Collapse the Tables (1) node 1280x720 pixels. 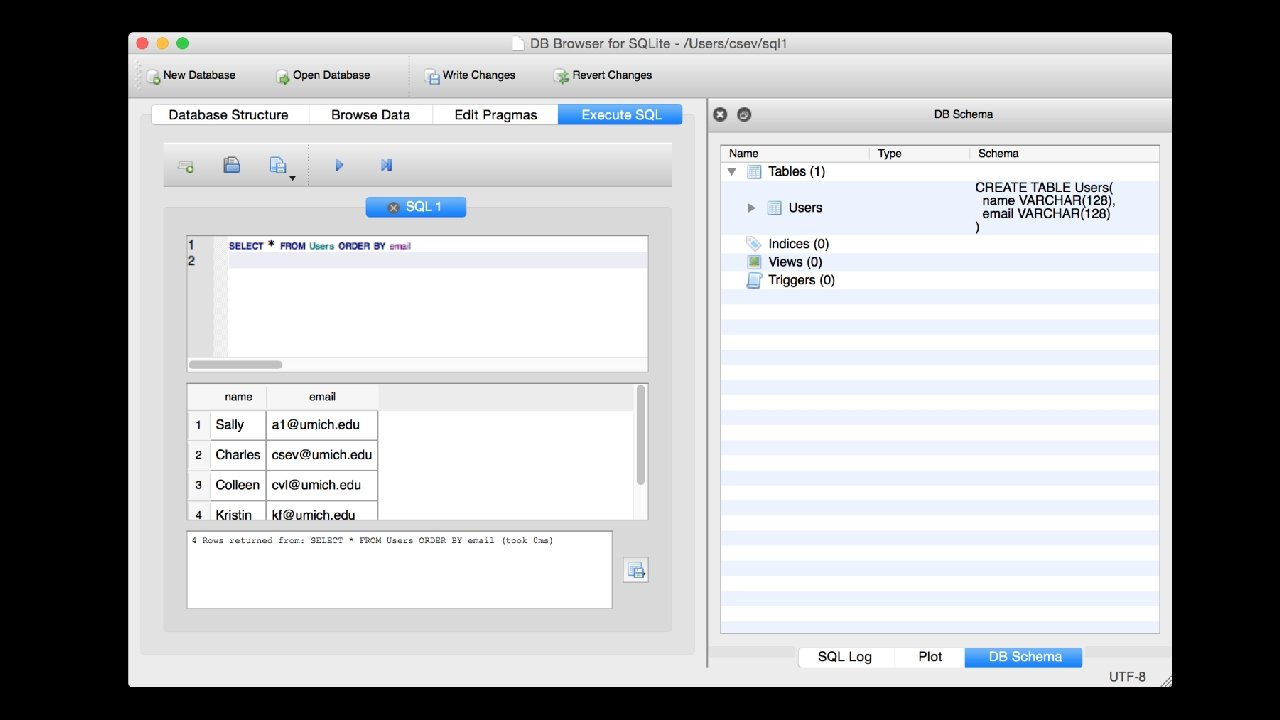coord(732,172)
